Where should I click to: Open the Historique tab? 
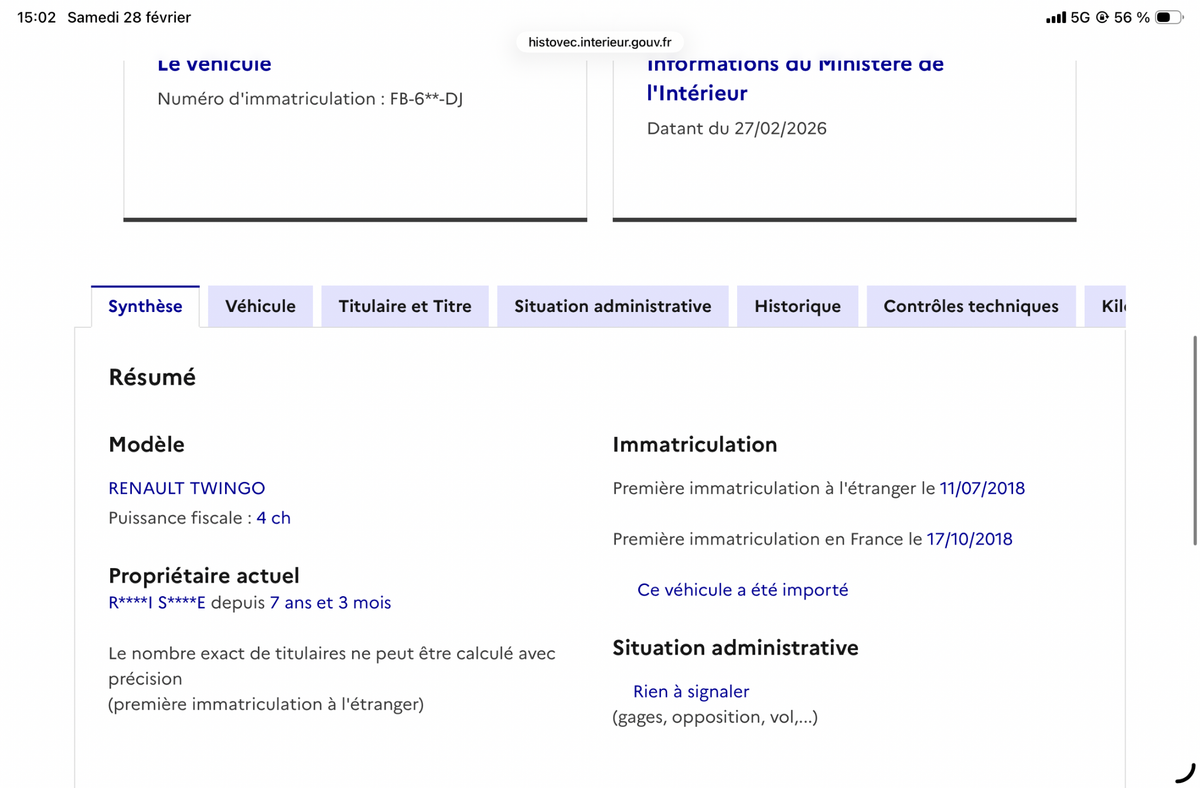(797, 306)
